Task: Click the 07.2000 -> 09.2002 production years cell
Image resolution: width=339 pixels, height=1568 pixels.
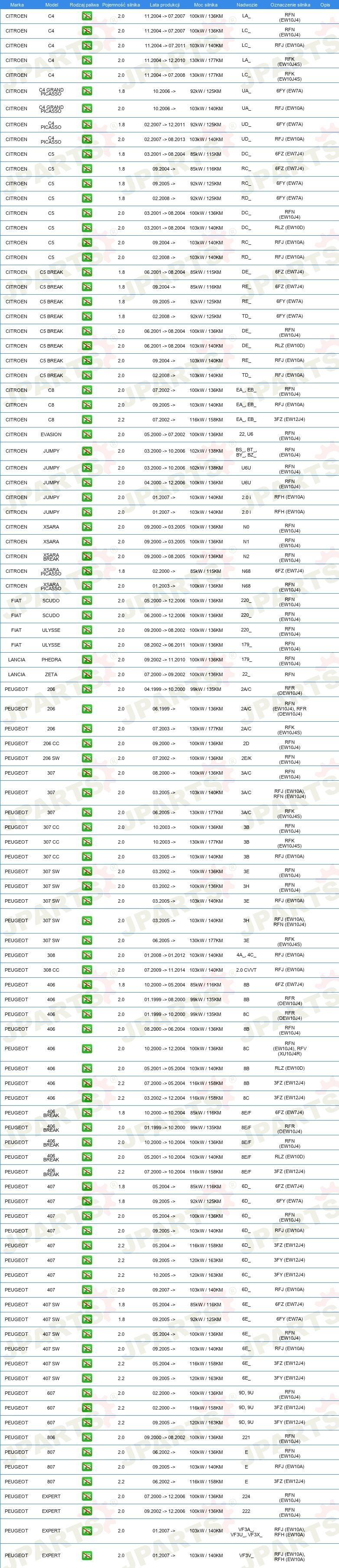Action: pyautogui.click(x=165, y=674)
